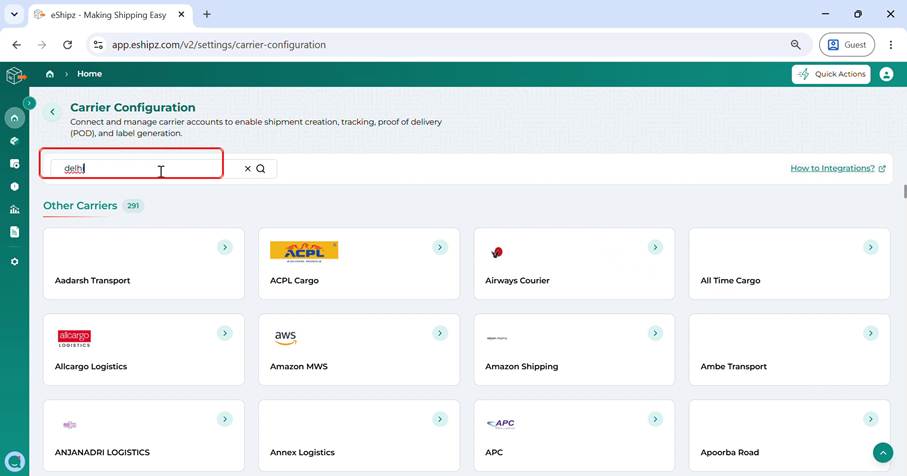
Task: Open a new browser tab
Action: click(x=207, y=14)
